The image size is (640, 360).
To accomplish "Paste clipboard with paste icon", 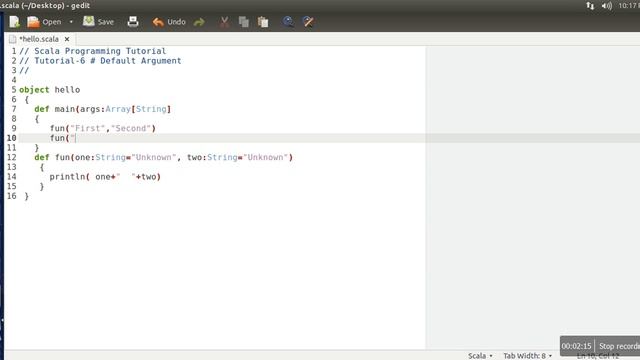I will [x=263, y=22].
